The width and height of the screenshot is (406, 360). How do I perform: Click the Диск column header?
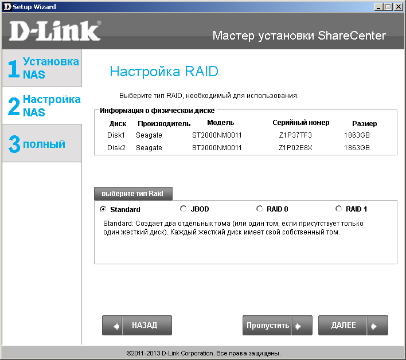118,124
